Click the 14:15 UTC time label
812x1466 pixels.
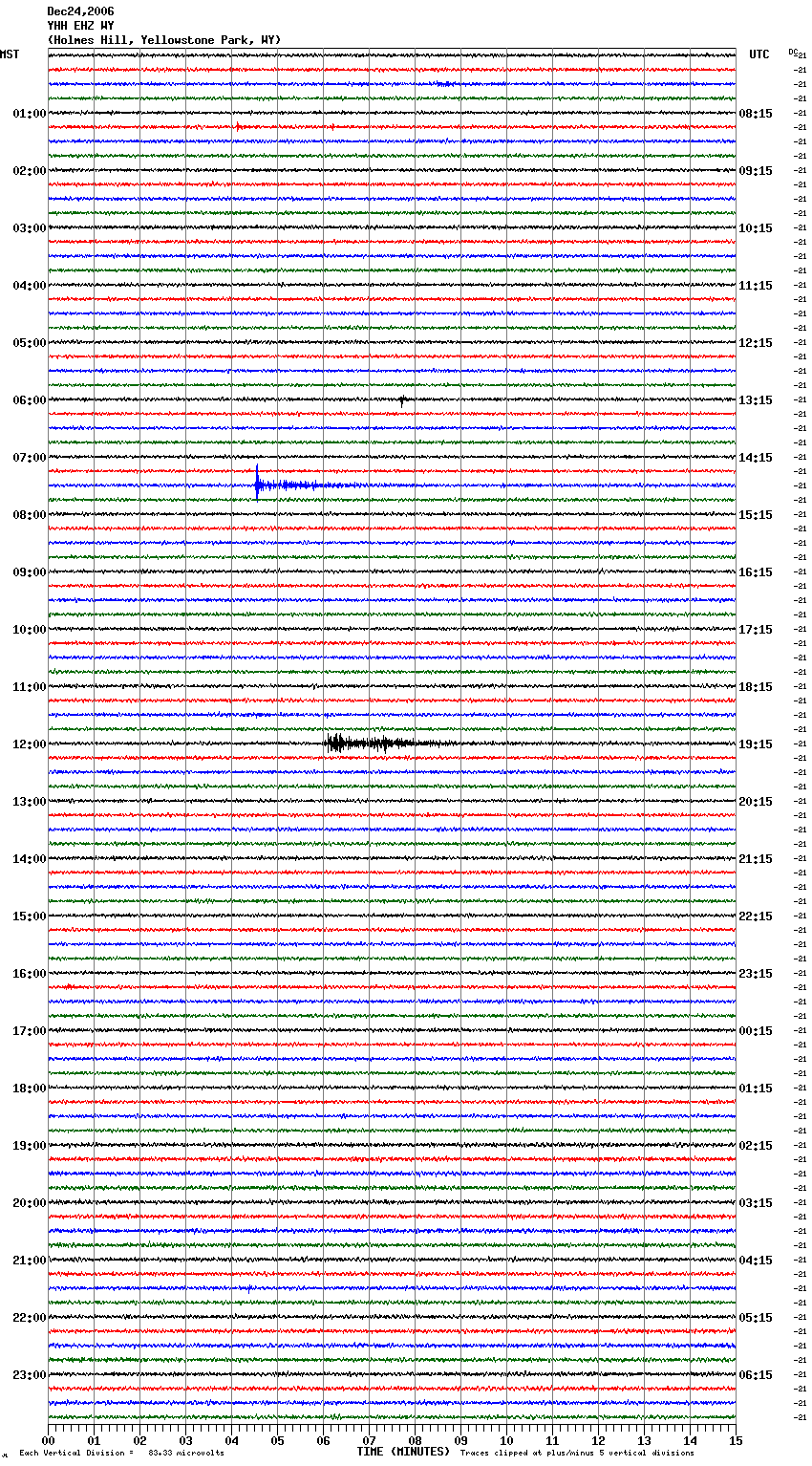click(756, 458)
